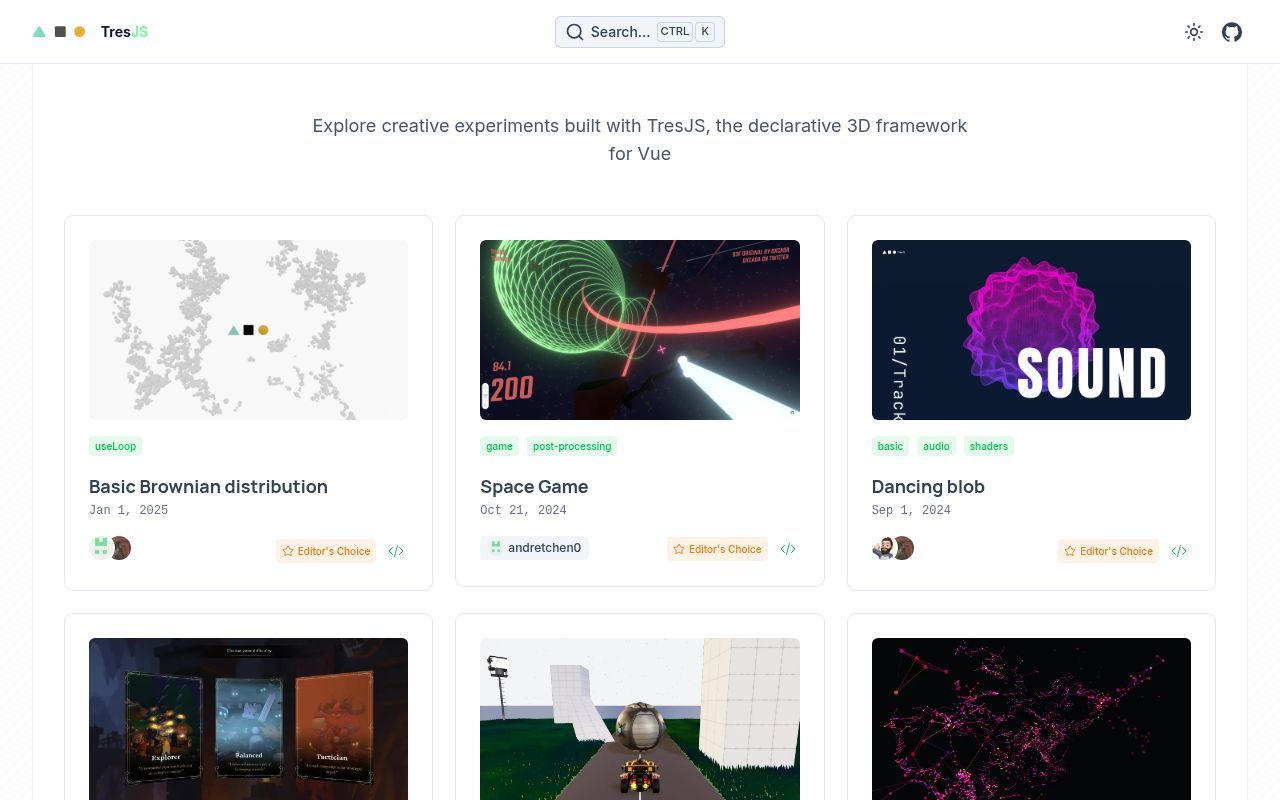The image size is (1280, 800).
Task: Click the date Sep 1, 2024
Action: pos(911,510)
